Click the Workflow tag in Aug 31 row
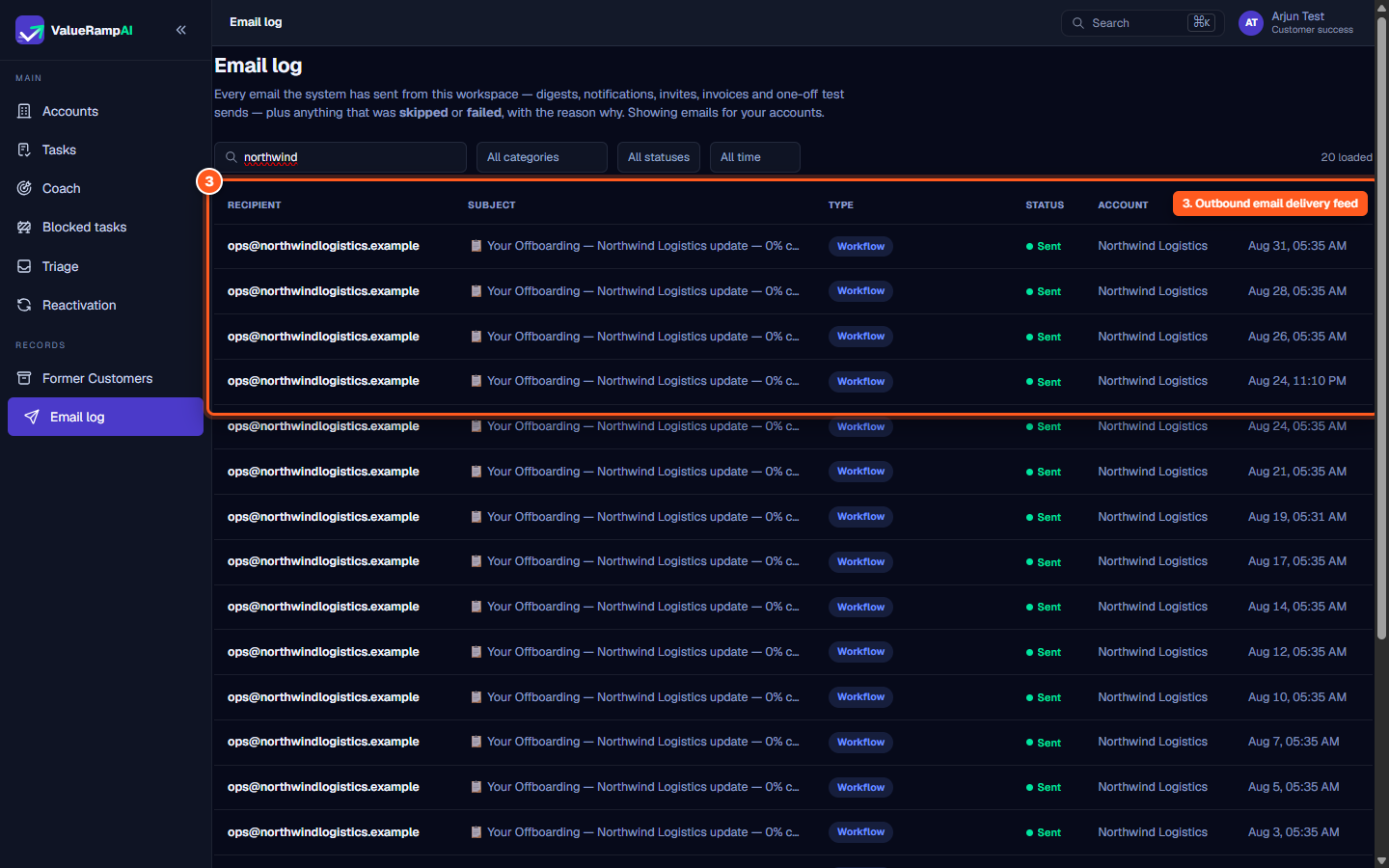This screenshot has width=1389, height=868. [x=860, y=246]
